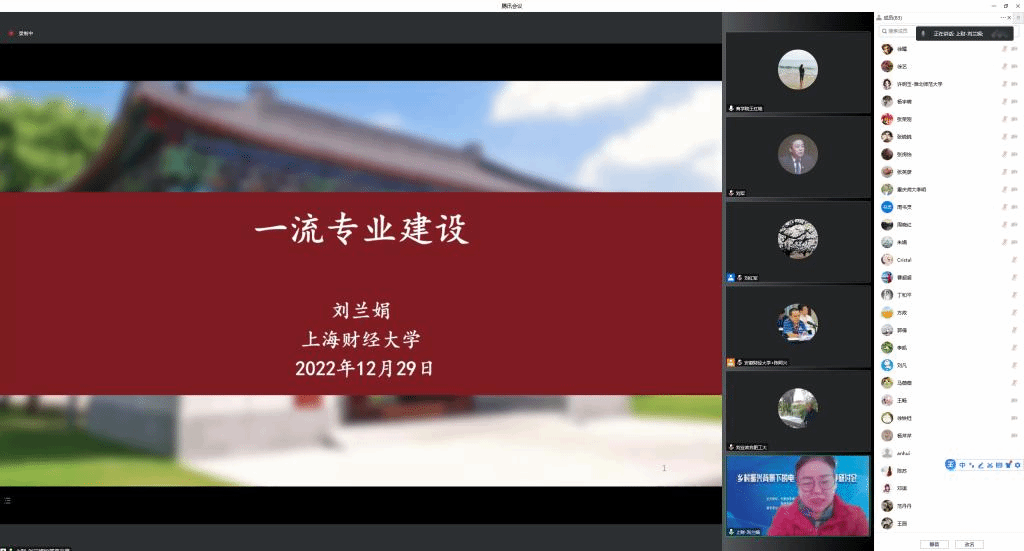Viewport: 1024px width, 551px height.
Task: Click the input method keyboard icon
Action: tap(998, 465)
